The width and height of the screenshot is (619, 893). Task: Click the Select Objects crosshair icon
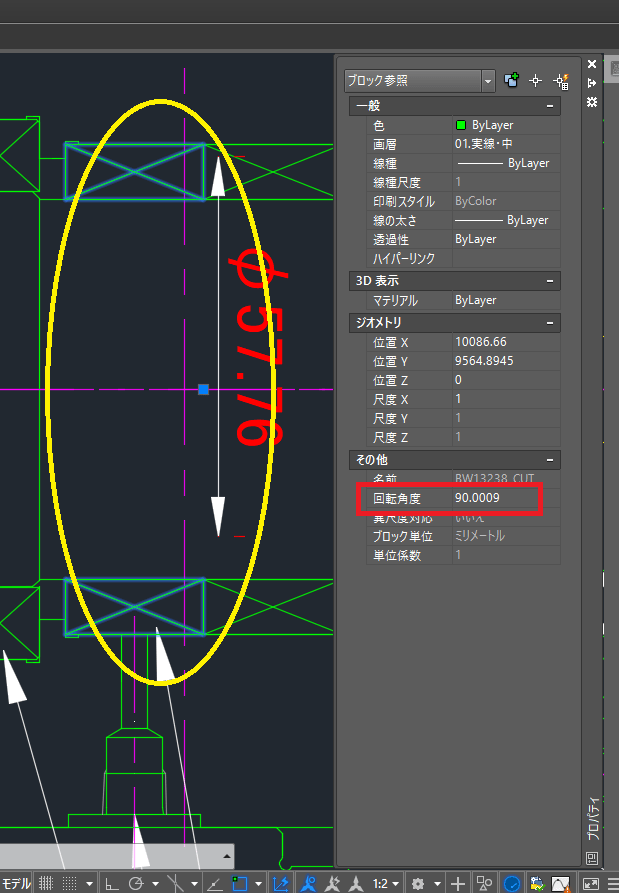click(535, 81)
